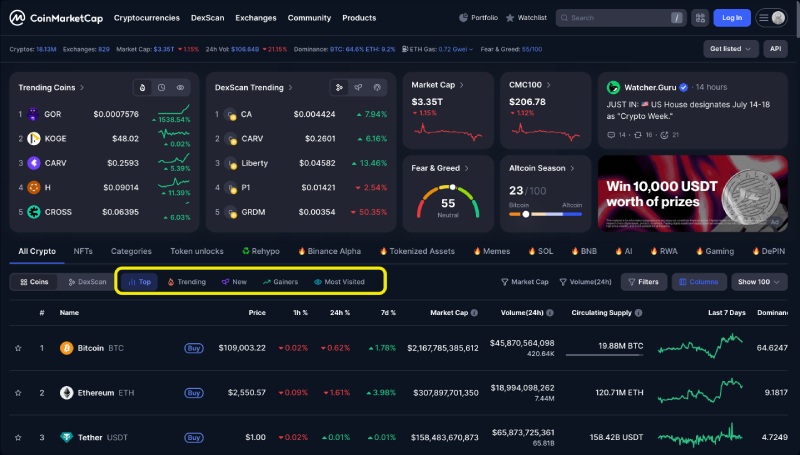The width and height of the screenshot is (800, 455).
Task: Switch to the NFTs tab
Action: pyautogui.click(x=83, y=251)
